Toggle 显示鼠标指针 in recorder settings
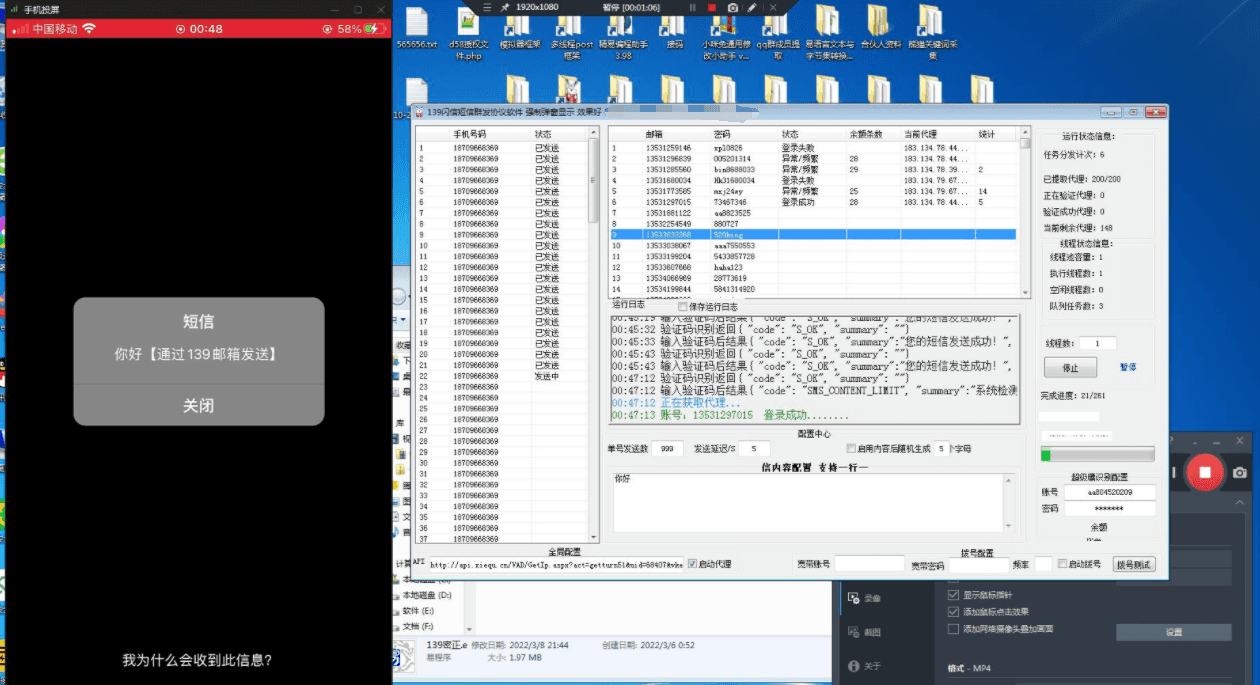Viewport: 1260px width, 685px height. pyautogui.click(x=953, y=595)
